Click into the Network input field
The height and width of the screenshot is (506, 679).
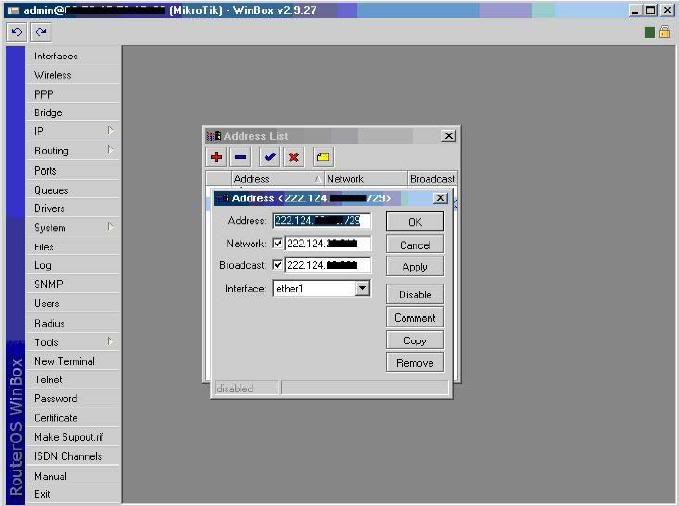(x=328, y=243)
